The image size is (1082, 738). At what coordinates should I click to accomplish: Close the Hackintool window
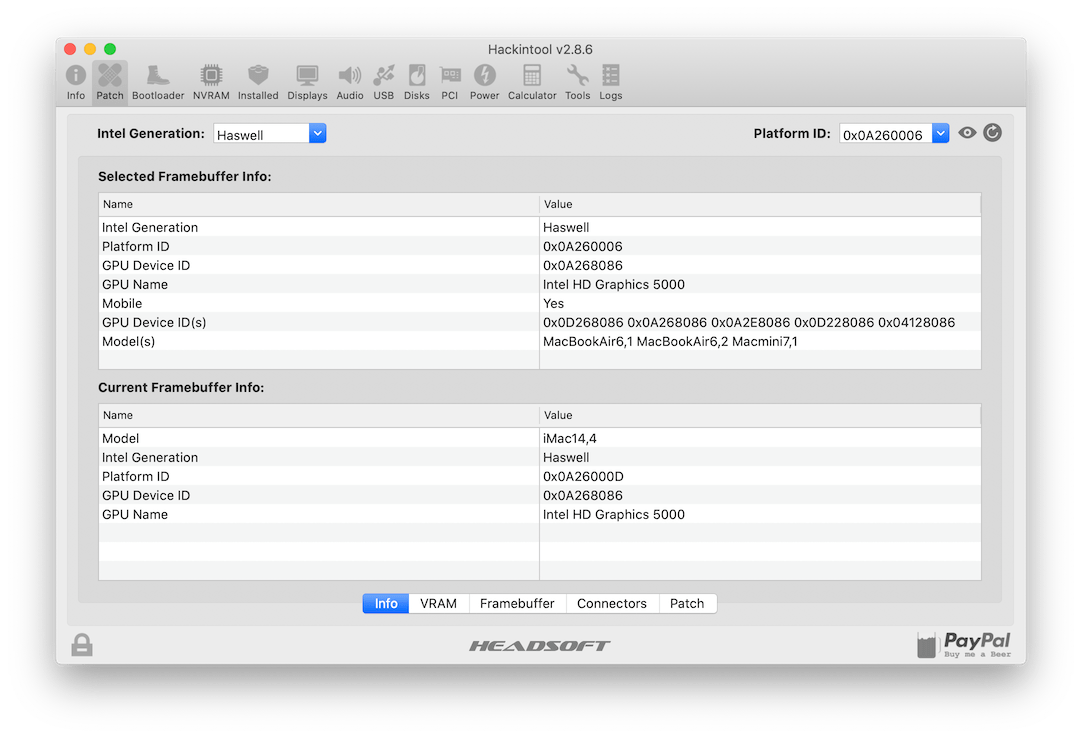click(x=70, y=49)
